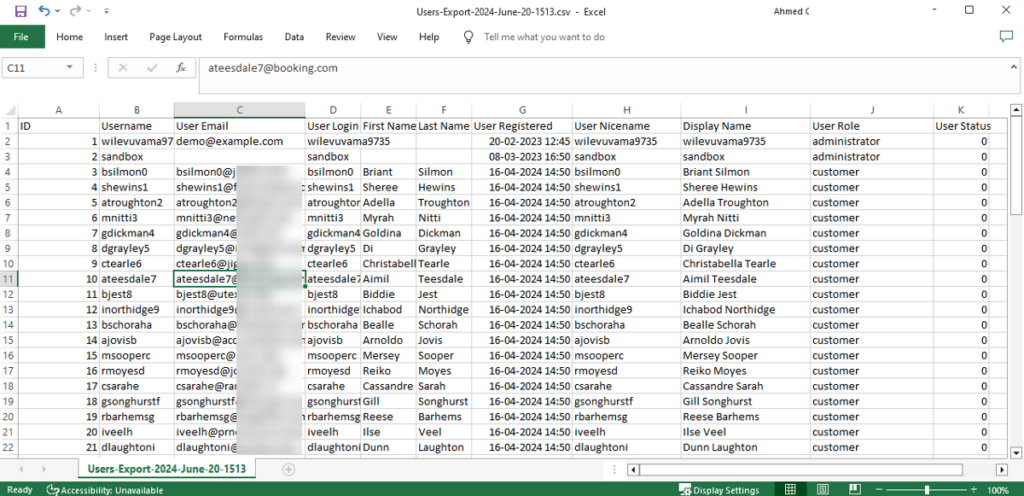Open the Undo history dropdown arrow
The height and width of the screenshot is (496, 1024).
58,12
